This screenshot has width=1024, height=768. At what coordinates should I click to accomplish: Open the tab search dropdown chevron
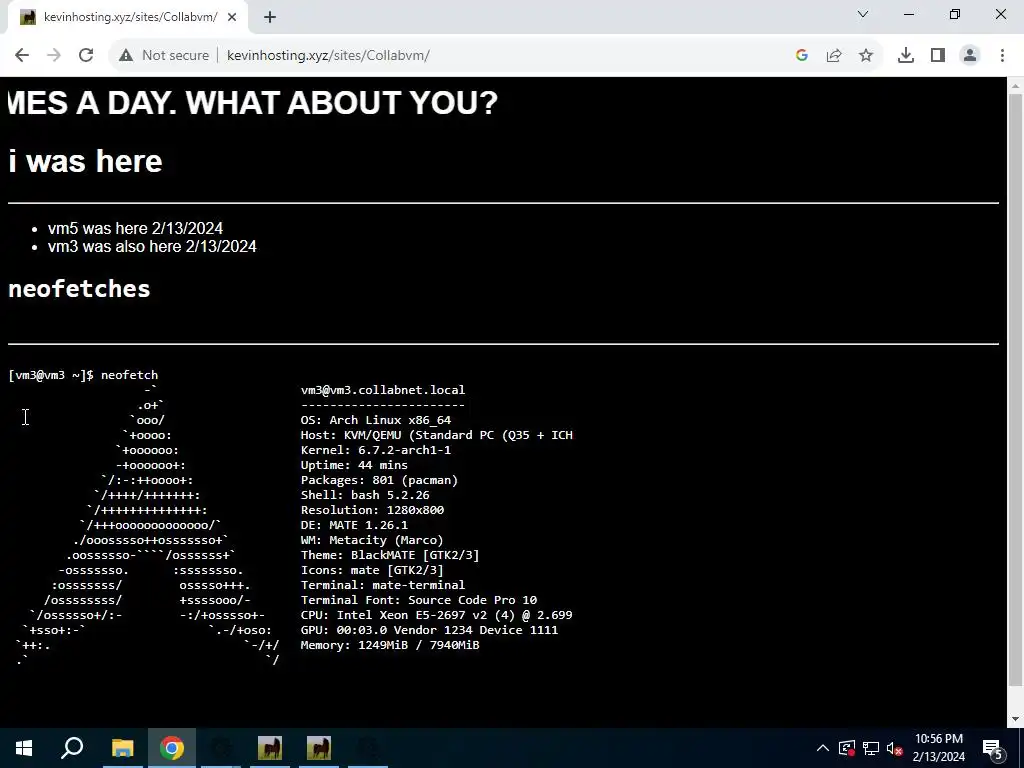point(863,14)
